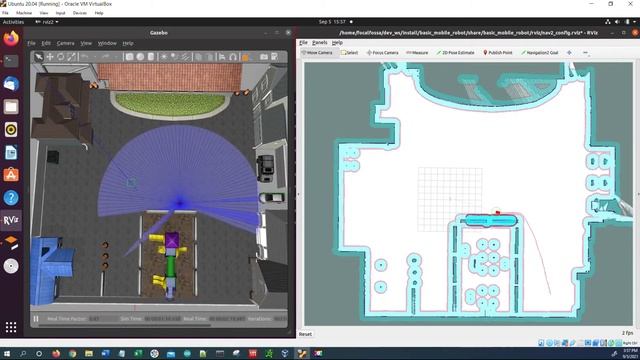This screenshot has height=360, width=640.
Task: Click the copy icon in the Gazebo toolbar
Action: (x=198, y=57)
